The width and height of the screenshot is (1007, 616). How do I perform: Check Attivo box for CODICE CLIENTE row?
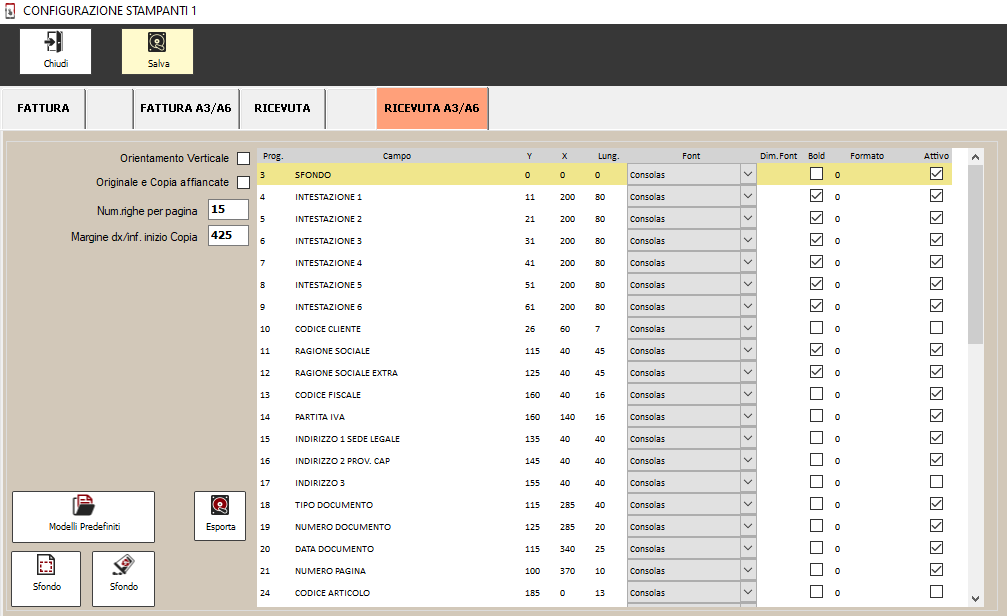click(x=936, y=328)
